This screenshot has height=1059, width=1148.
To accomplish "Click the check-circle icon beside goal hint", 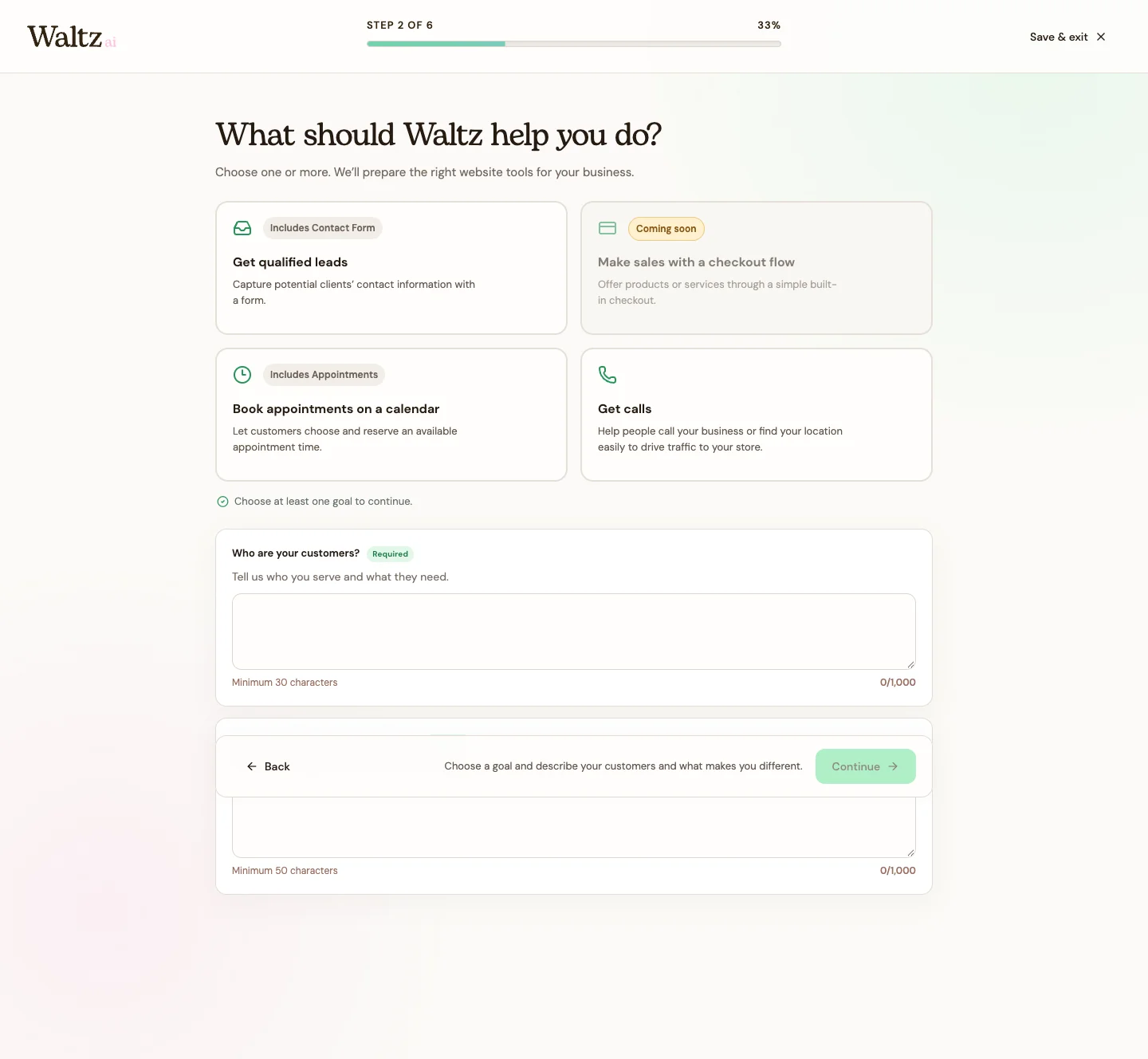I will [223, 502].
